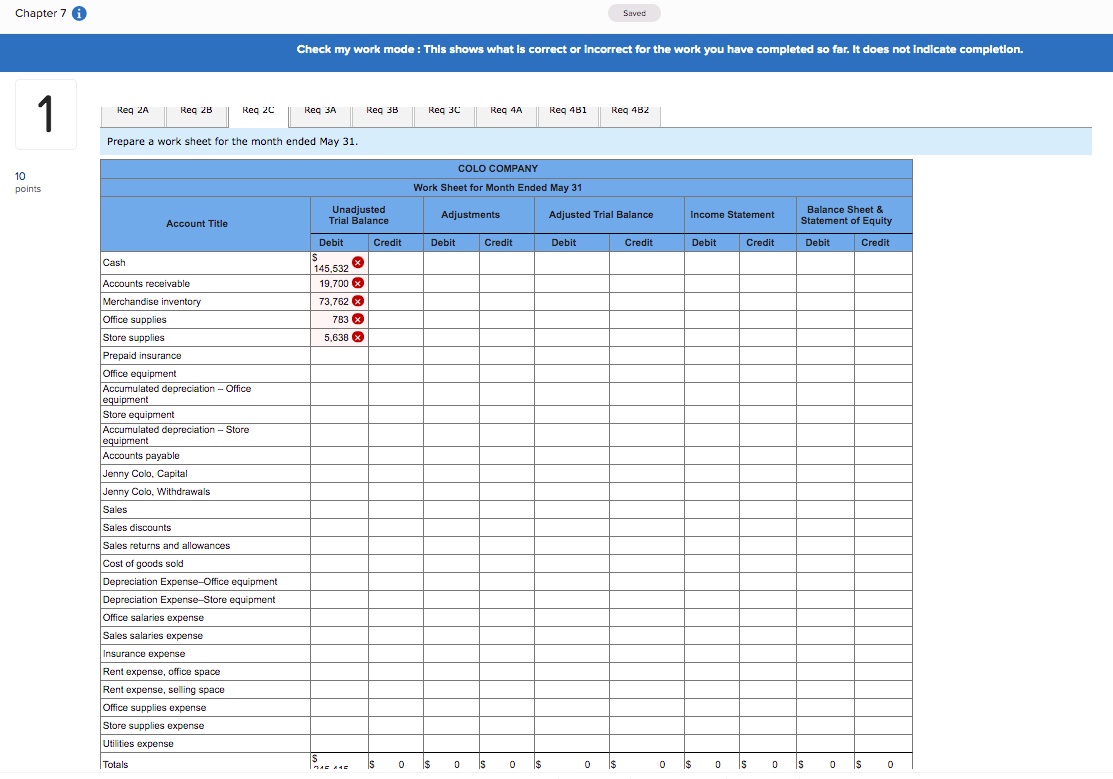Click the red X next to Office supplies value
The width and height of the screenshot is (1113, 779).
[x=357, y=319]
